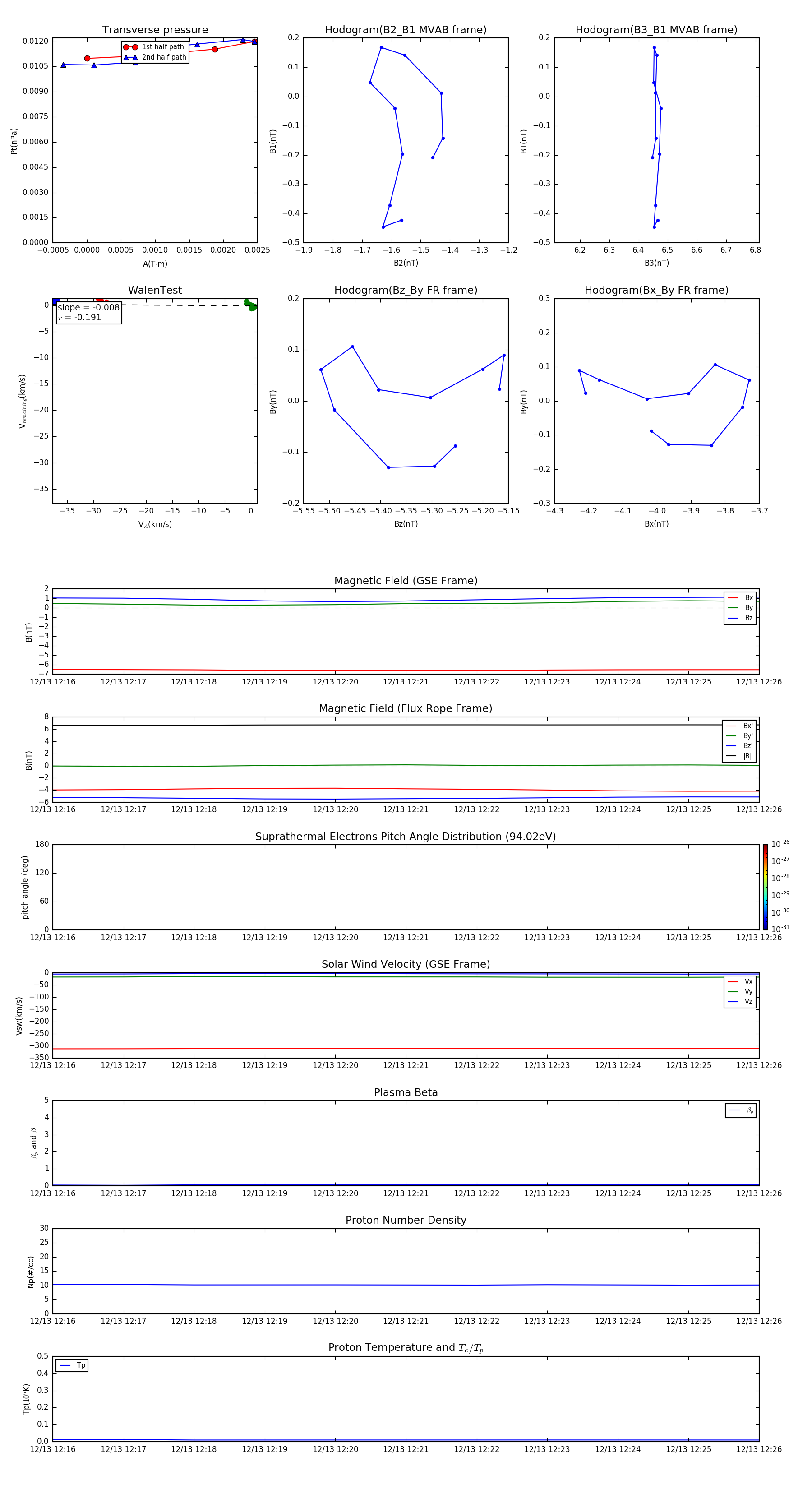The image size is (812, 1489).
Task: Click the 'Magnetic Field (GSE Frame)' title
Action: coord(406,581)
